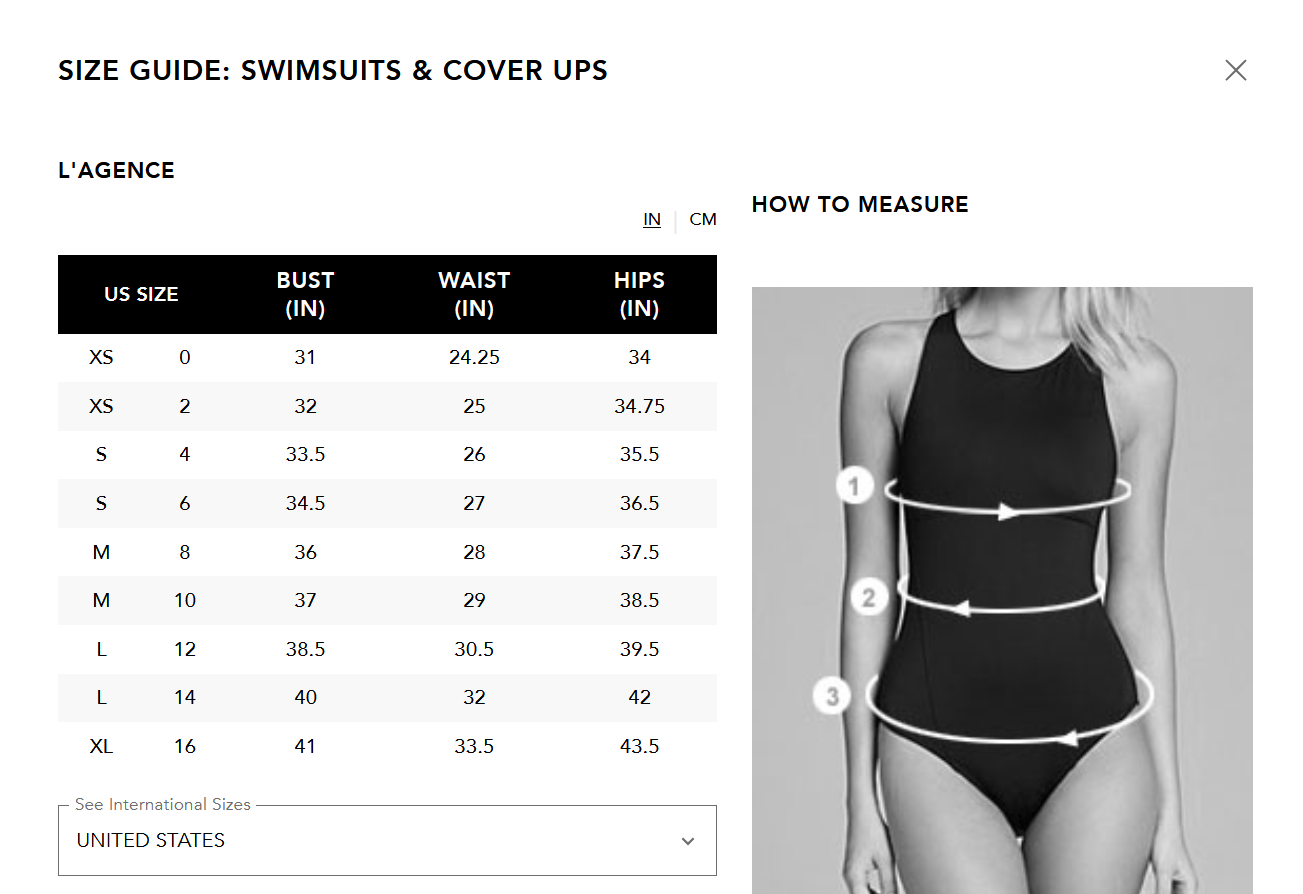Click the BUST (IN) column header
1303x894 pixels.
305,294
